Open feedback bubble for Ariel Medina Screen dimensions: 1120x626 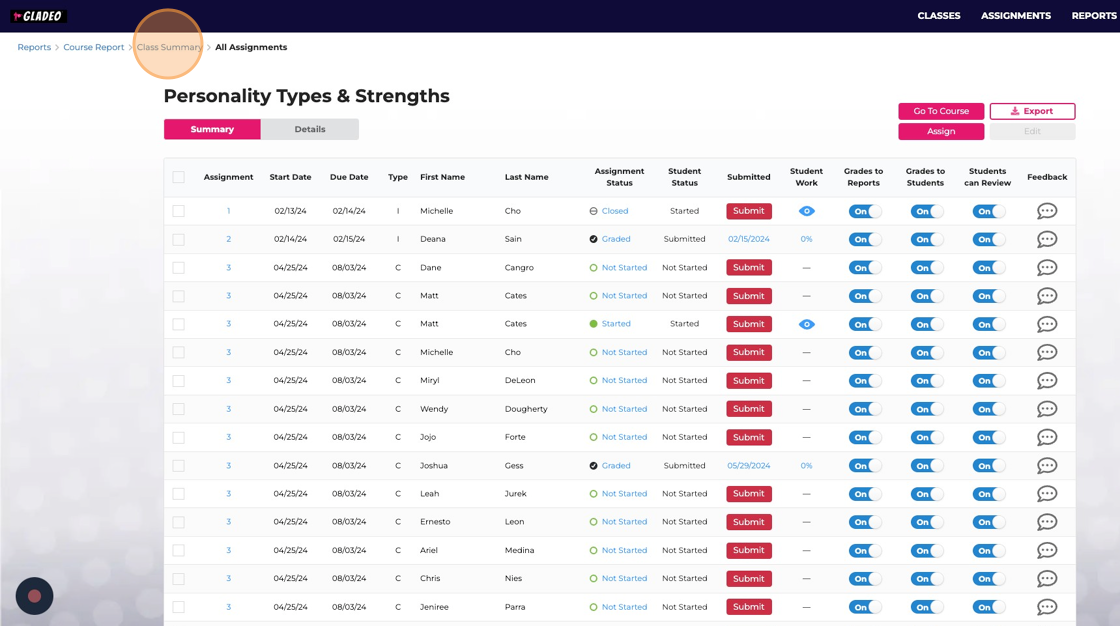coord(1046,550)
